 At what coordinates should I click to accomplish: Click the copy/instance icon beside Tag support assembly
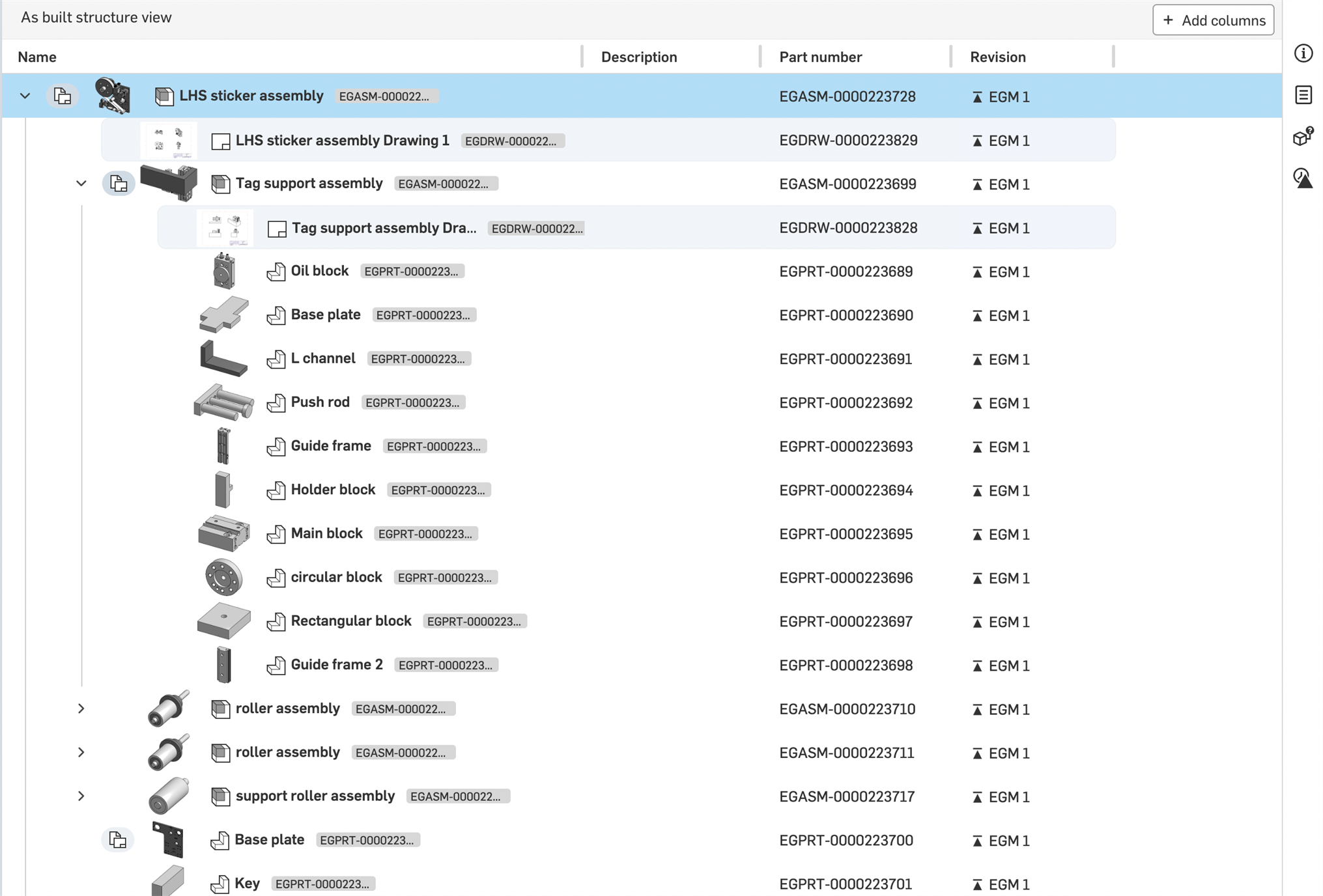click(x=119, y=183)
